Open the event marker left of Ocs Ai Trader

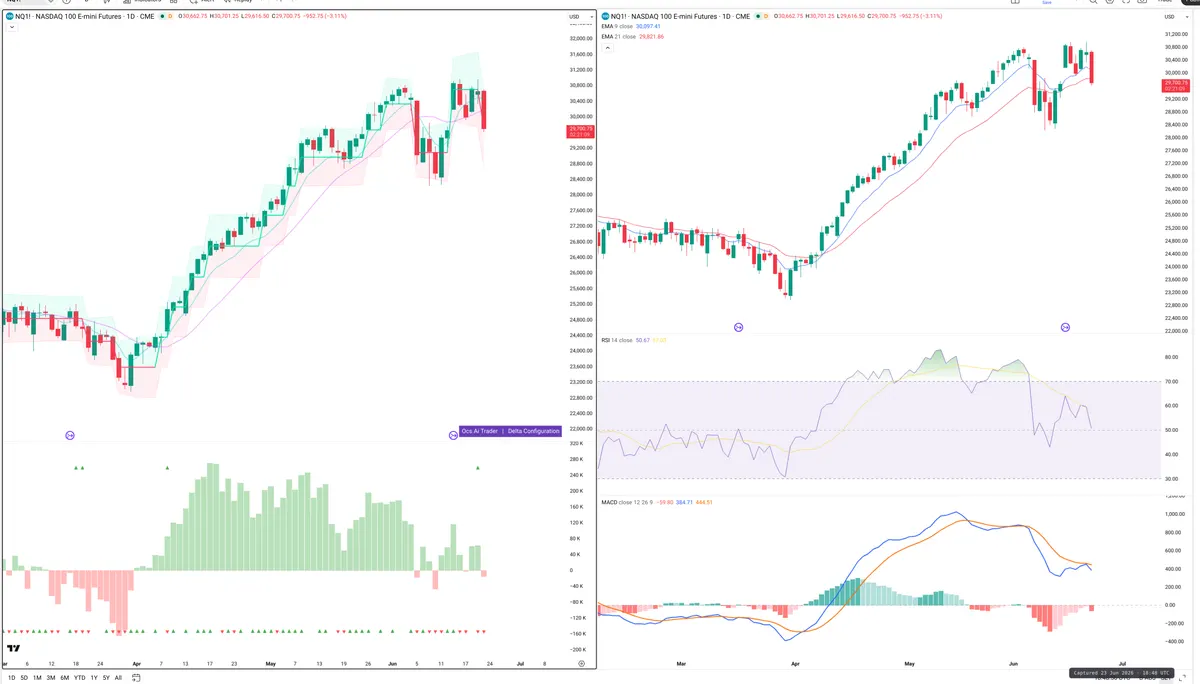(453, 435)
